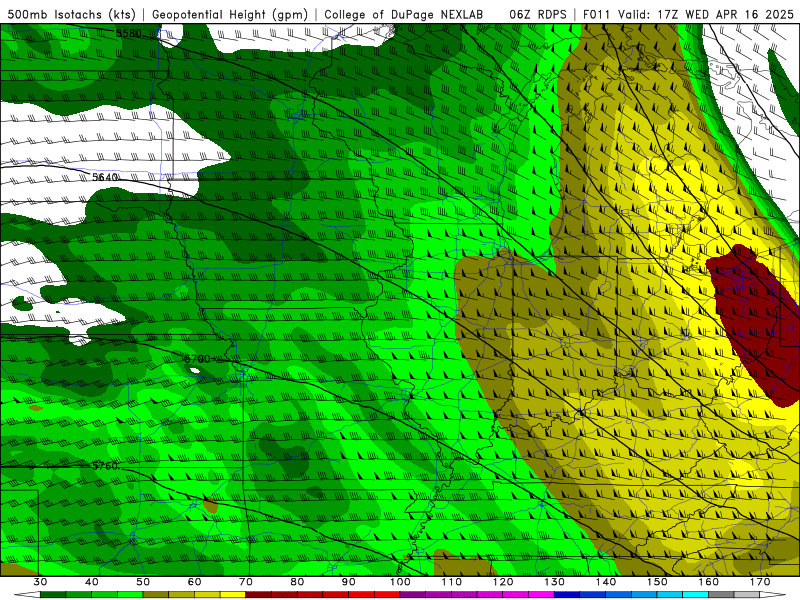Click the 140 value on the color scale
The image size is (800, 600).
pos(606,582)
